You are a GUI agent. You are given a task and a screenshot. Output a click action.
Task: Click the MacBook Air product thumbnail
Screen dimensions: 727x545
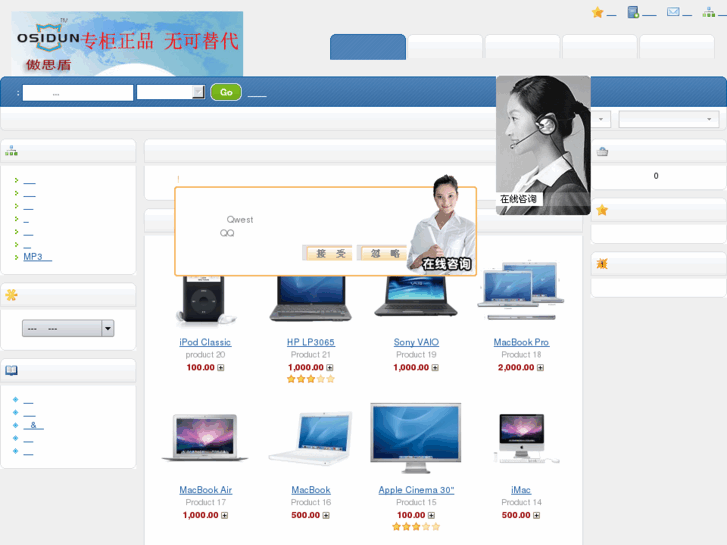(205, 438)
